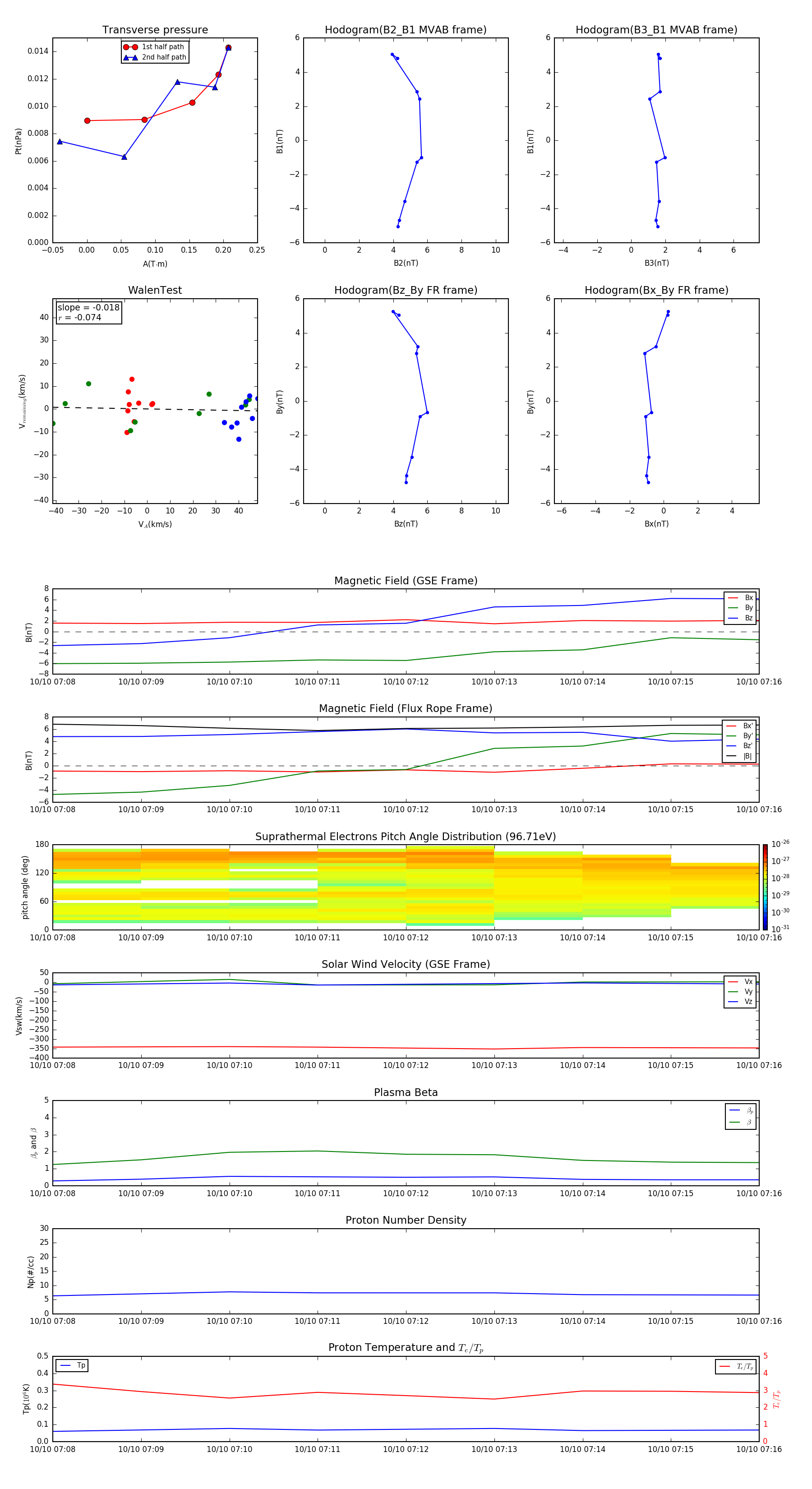Select 'Bx' in the GSE magnetic field legend

(740, 598)
